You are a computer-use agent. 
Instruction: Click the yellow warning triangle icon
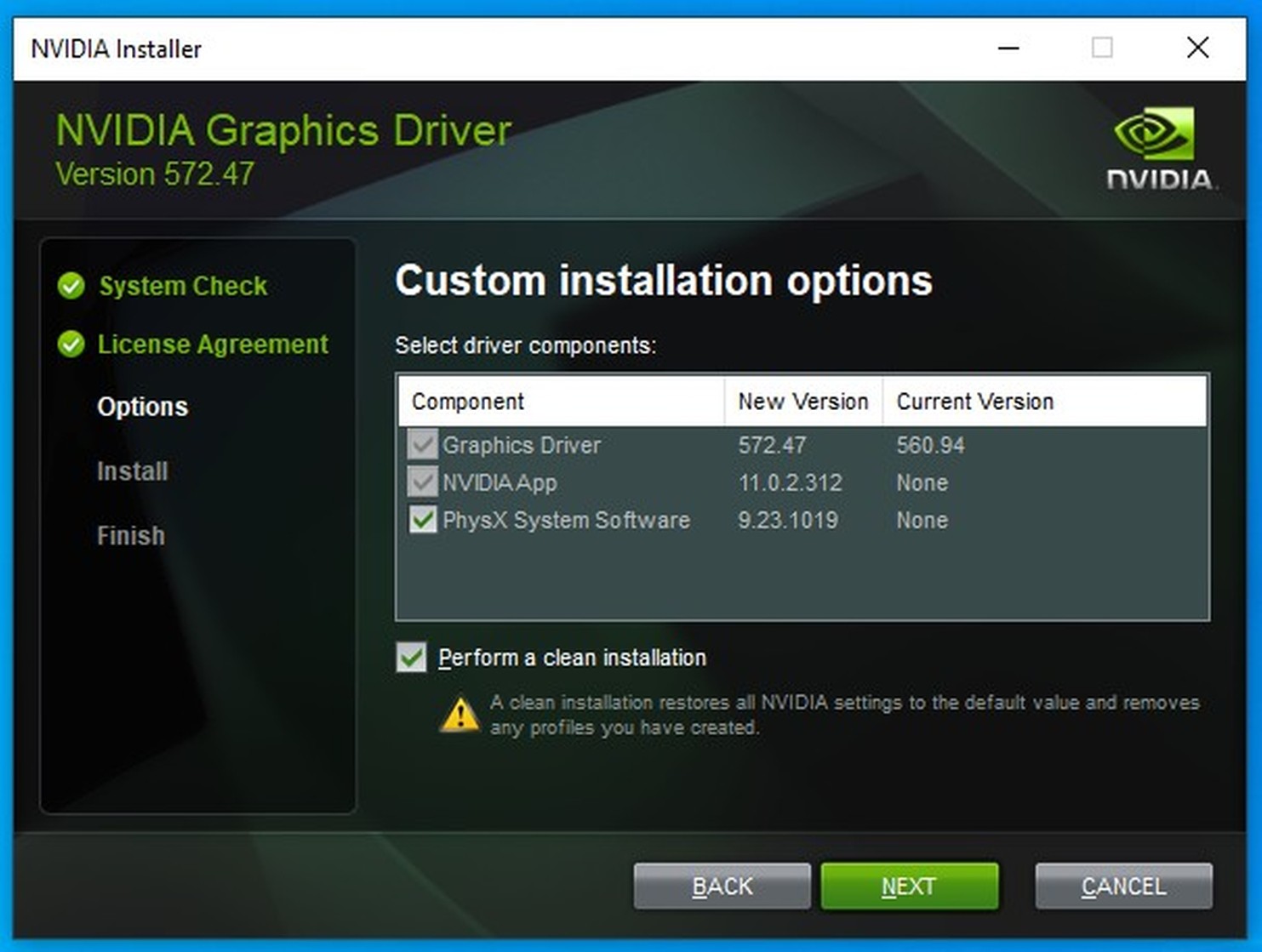460,715
